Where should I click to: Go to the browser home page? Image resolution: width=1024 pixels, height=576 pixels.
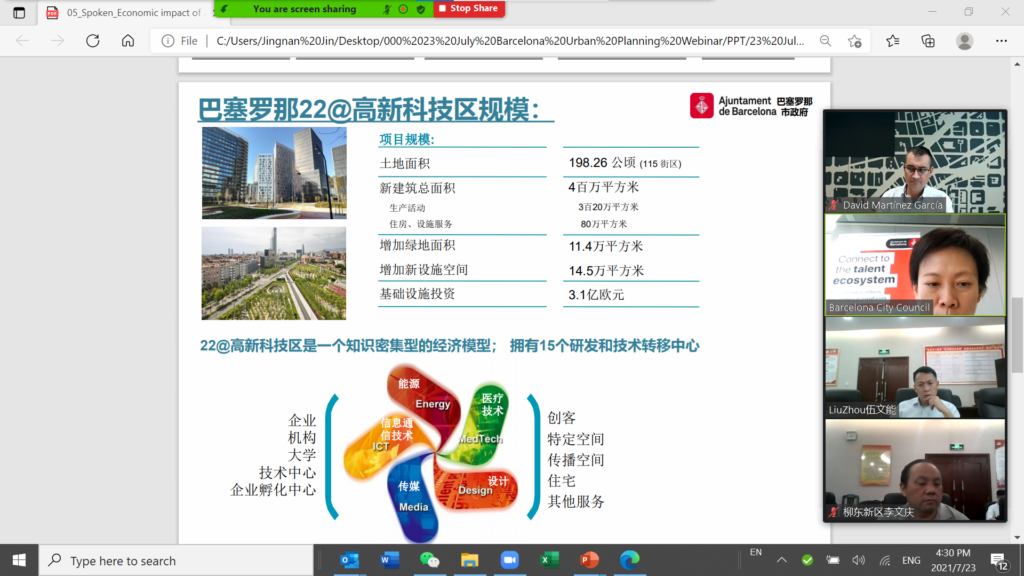click(127, 41)
